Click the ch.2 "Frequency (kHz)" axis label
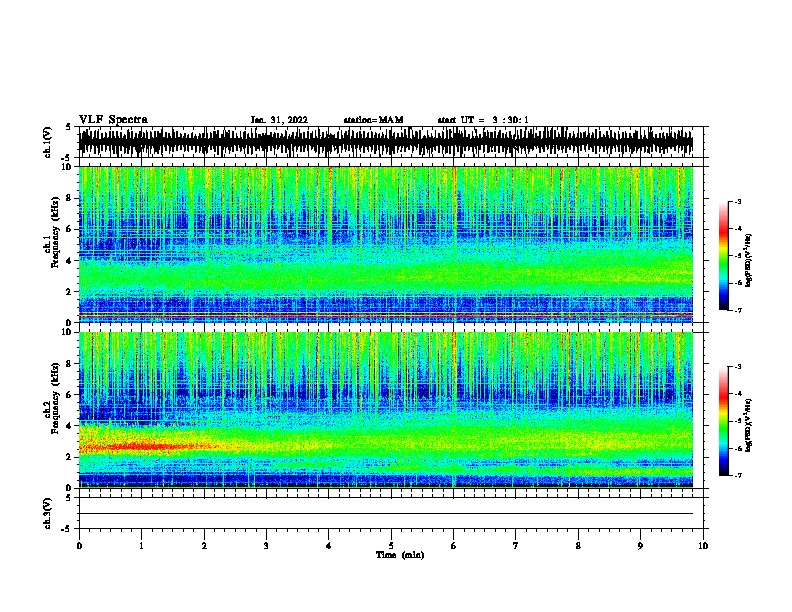 pos(55,398)
